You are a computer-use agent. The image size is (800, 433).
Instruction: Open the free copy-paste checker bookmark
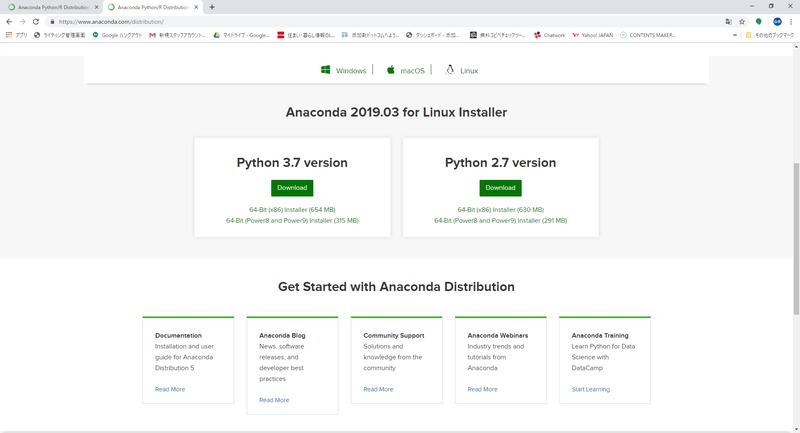[x=497, y=35]
